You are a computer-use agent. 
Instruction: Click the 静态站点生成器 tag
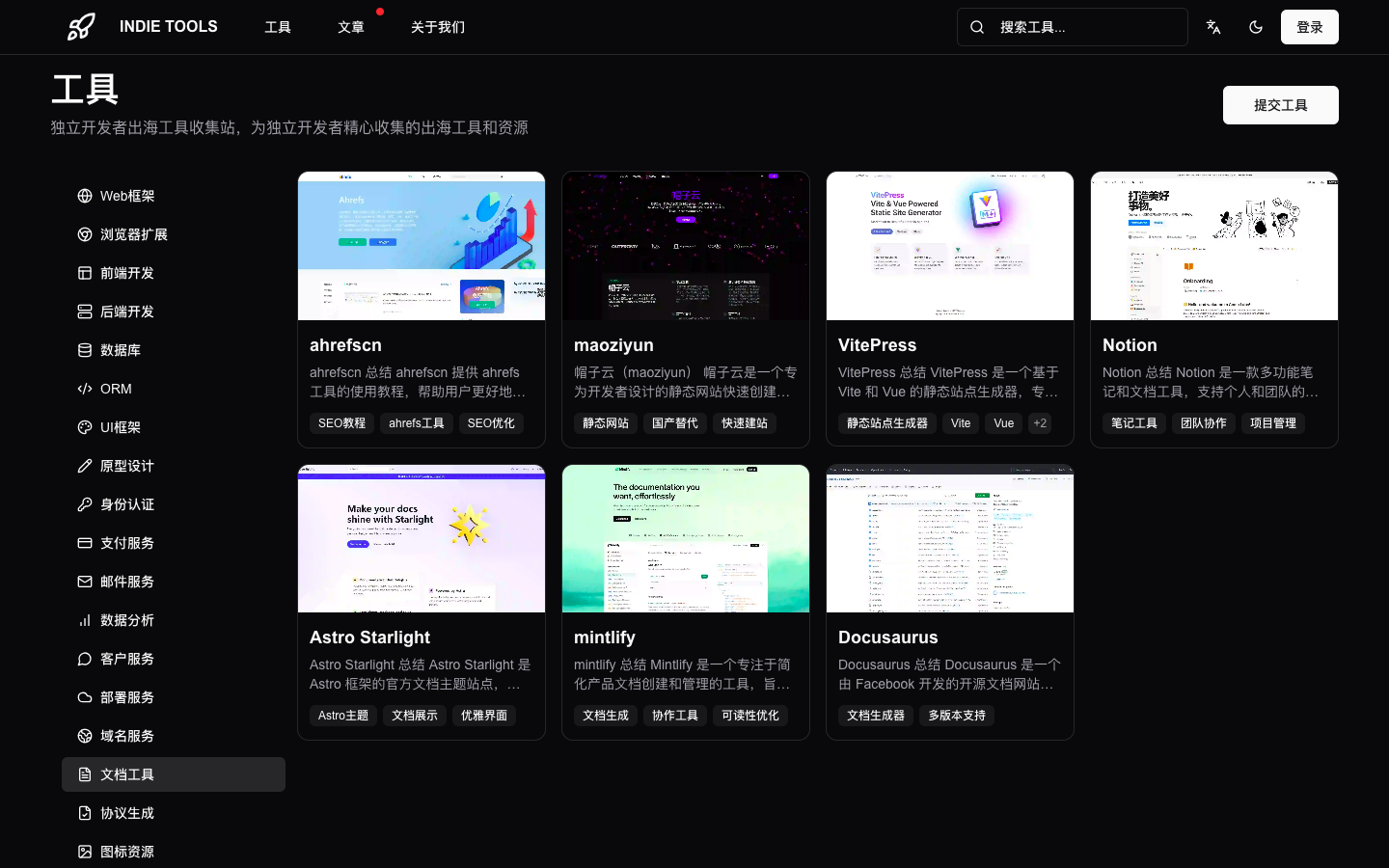pyautogui.click(x=887, y=423)
